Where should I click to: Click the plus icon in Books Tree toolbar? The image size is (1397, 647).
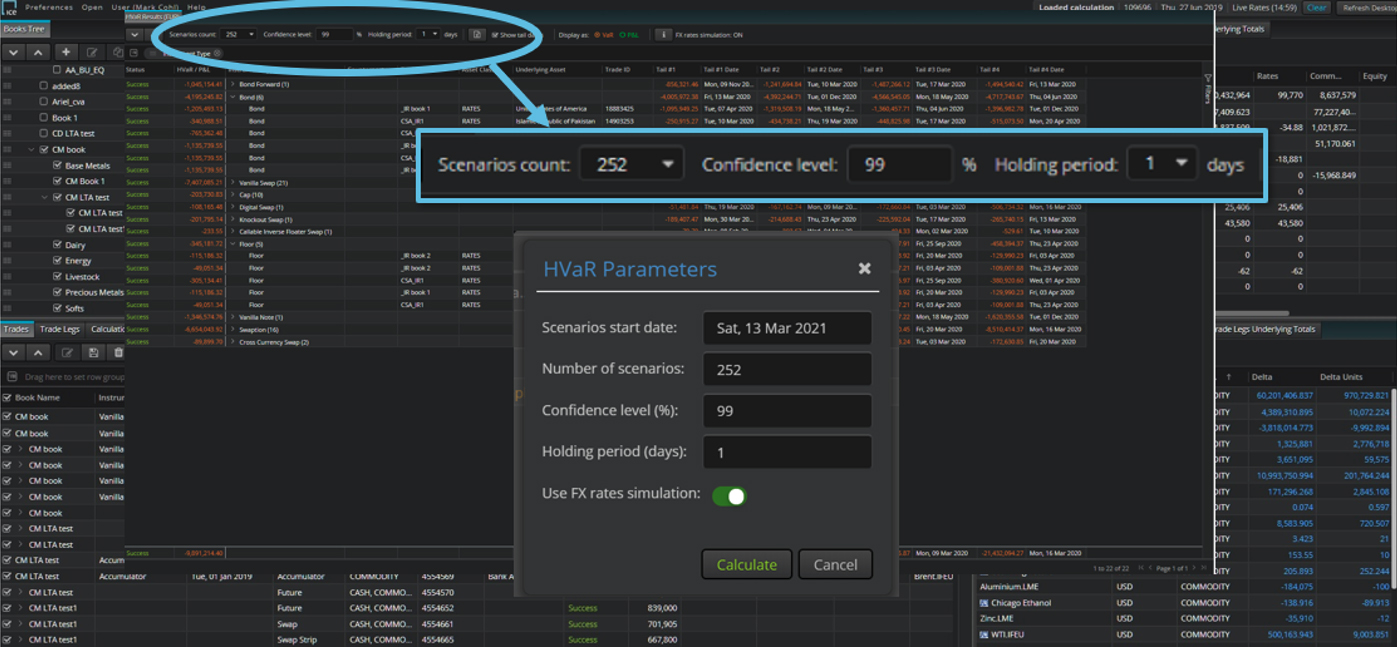(x=66, y=52)
